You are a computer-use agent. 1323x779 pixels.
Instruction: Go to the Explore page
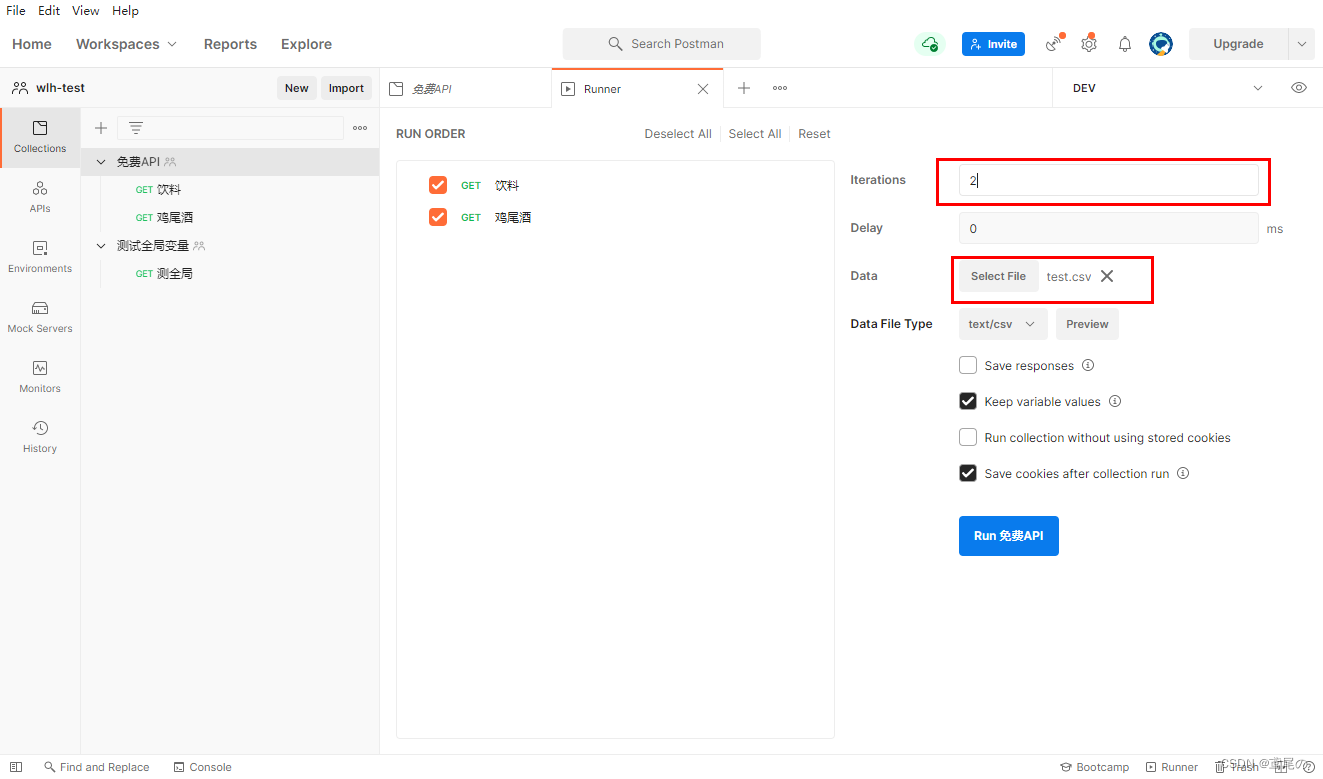point(306,44)
